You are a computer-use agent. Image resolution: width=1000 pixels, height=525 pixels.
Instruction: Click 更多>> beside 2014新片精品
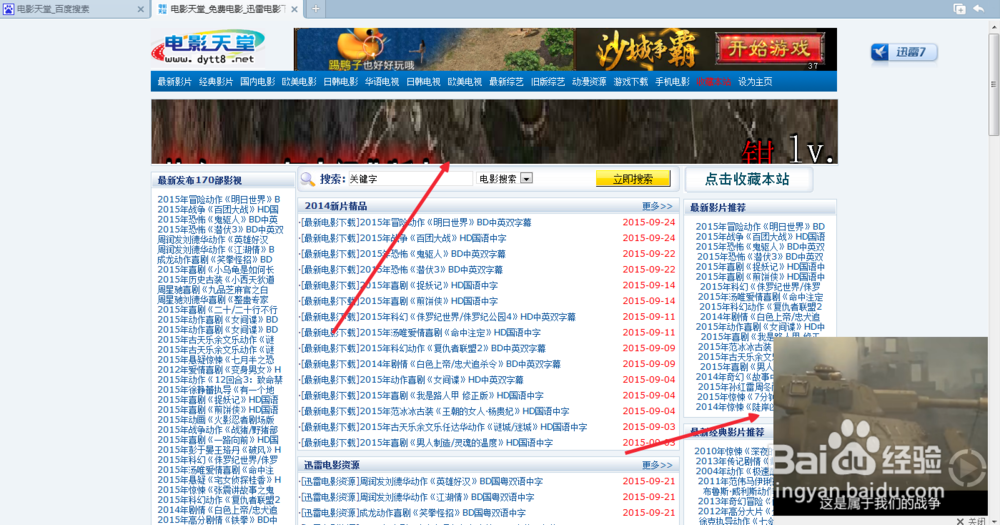[x=657, y=206]
